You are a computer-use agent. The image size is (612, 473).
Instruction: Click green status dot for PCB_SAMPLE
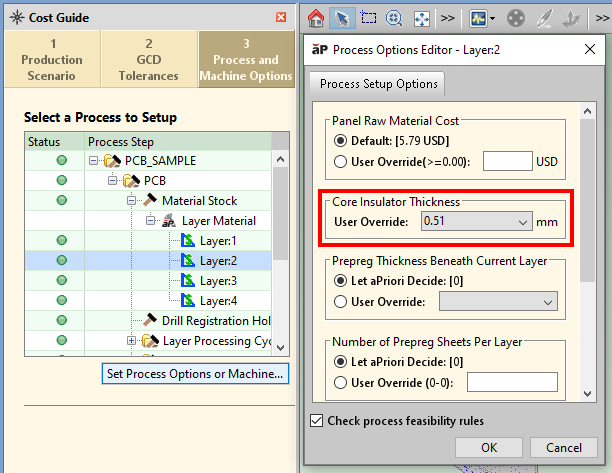(62, 160)
